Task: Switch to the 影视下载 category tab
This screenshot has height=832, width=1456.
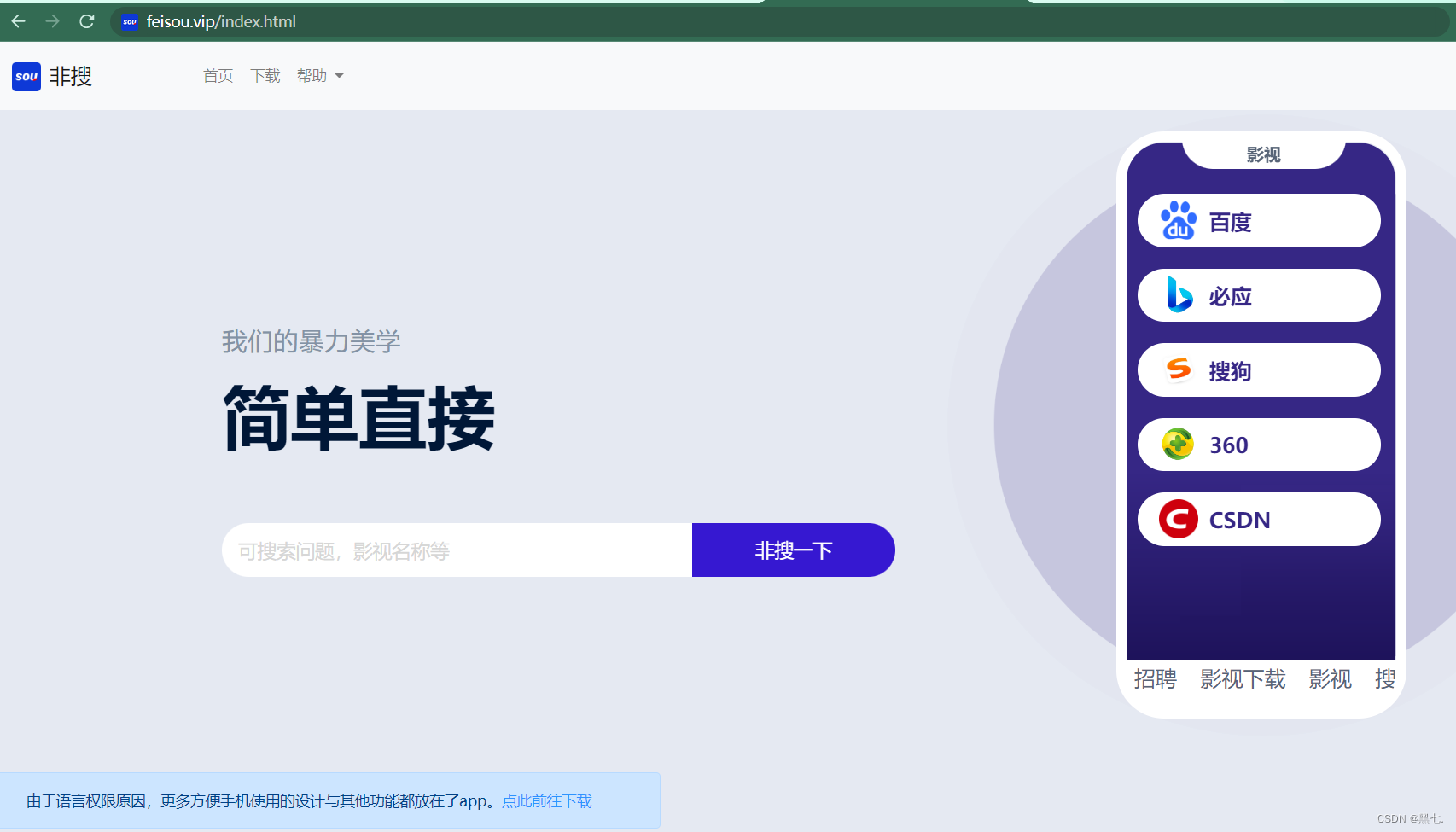Action: click(1243, 679)
